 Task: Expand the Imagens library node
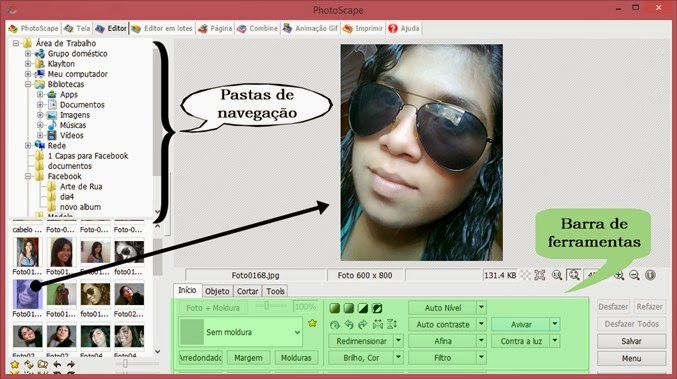point(40,115)
